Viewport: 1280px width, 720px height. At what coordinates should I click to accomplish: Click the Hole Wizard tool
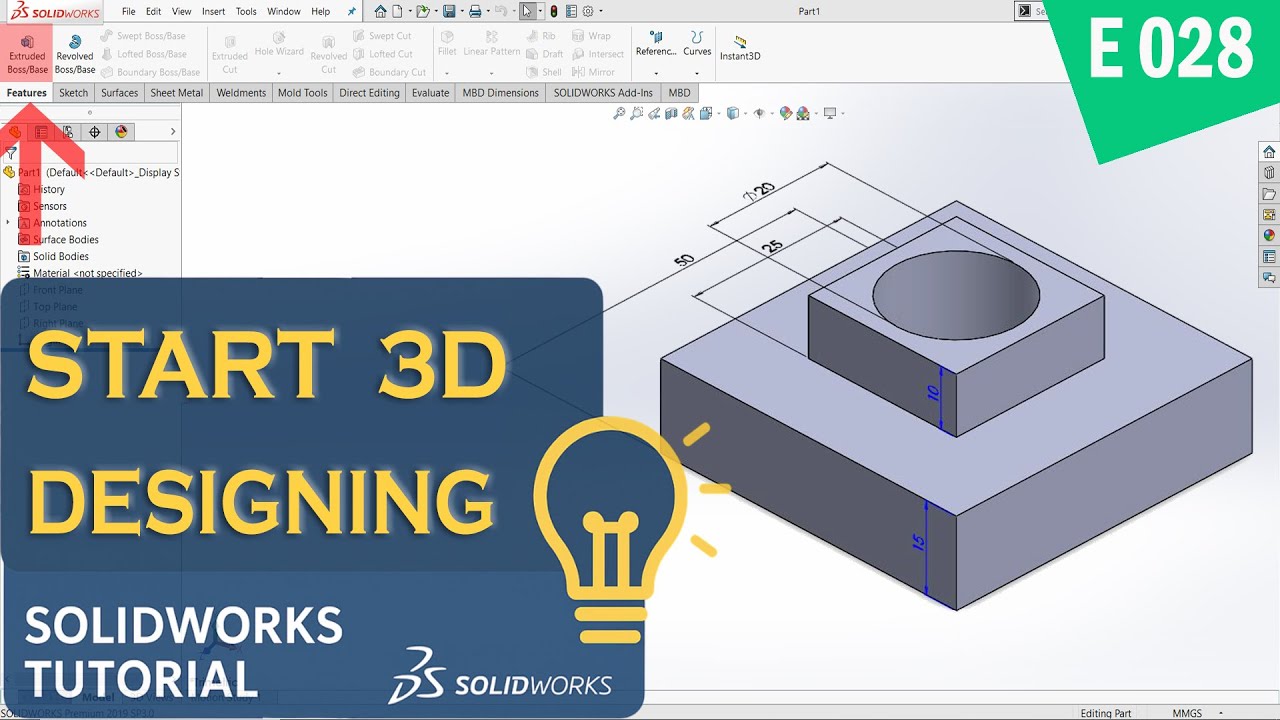[279, 45]
